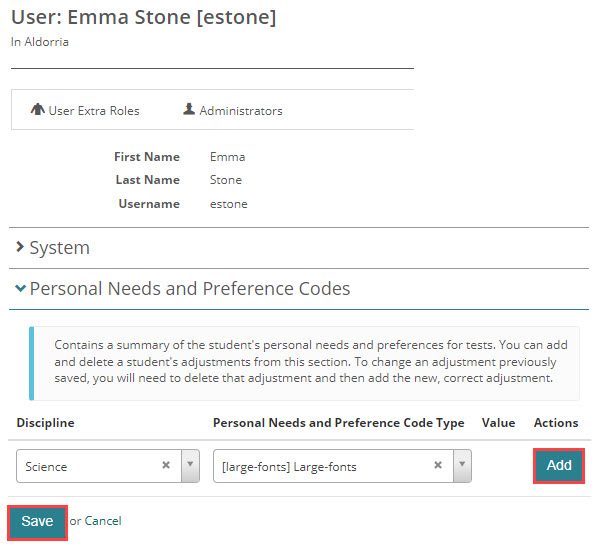
Task: Click the User: Emma Stone heading
Action: (143, 17)
